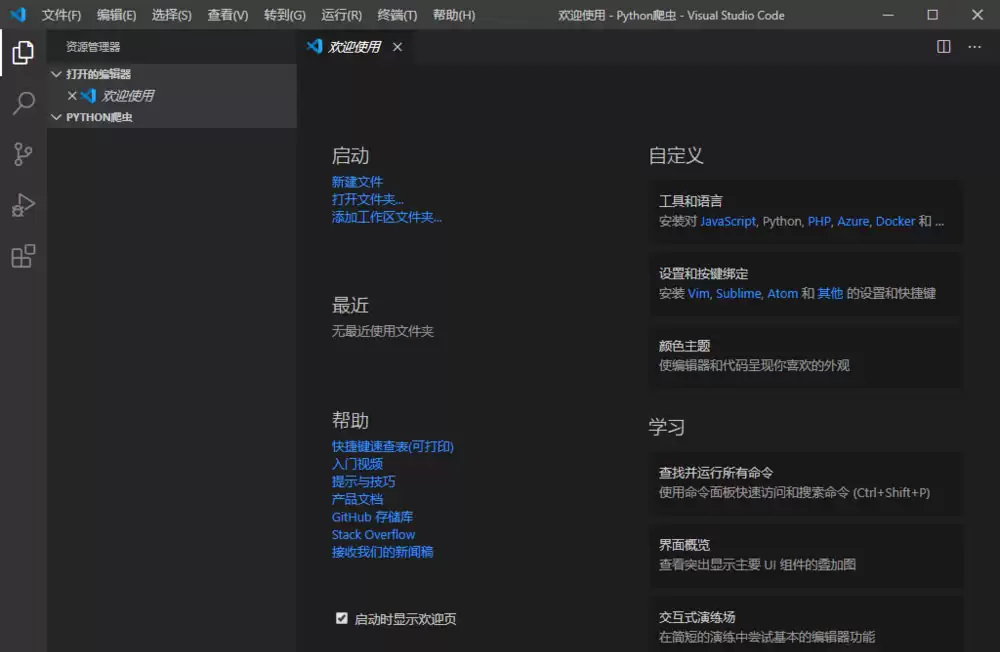The width and height of the screenshot is (1000, 652).
Task: Open the Explorer view in the activity bar
Action: pos(22,54)
